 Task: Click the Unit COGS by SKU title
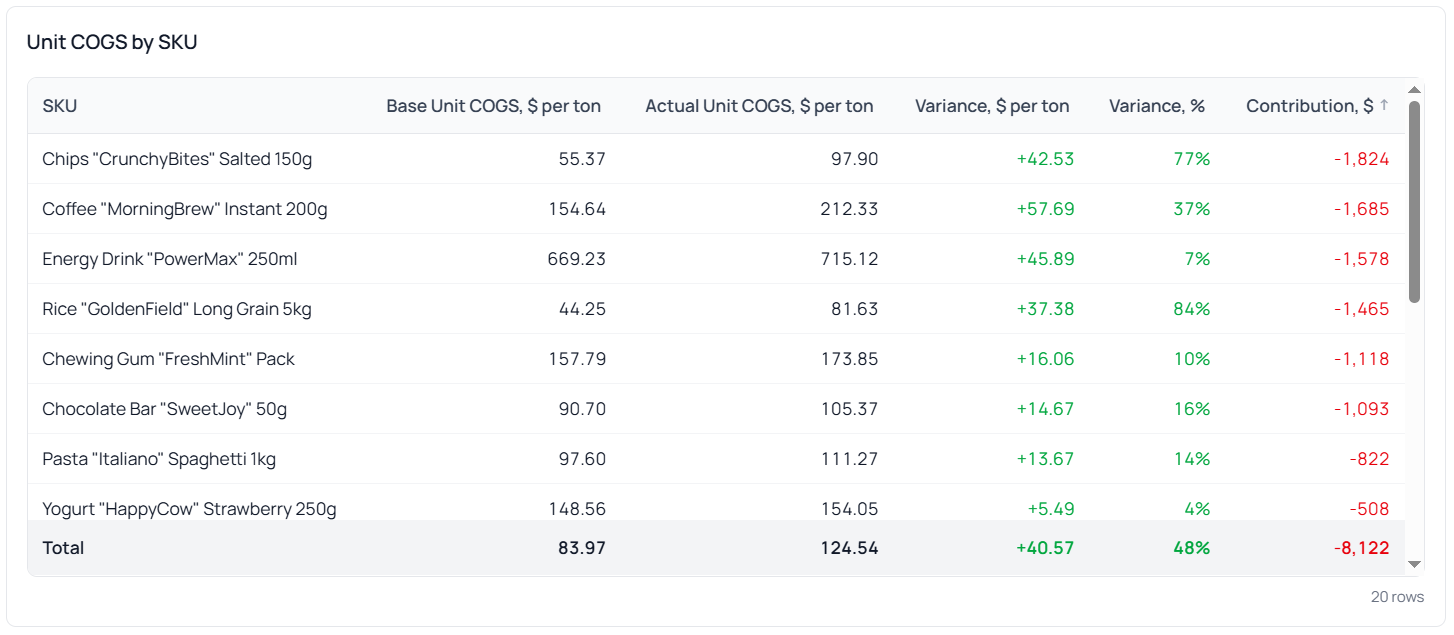point(112,42)
